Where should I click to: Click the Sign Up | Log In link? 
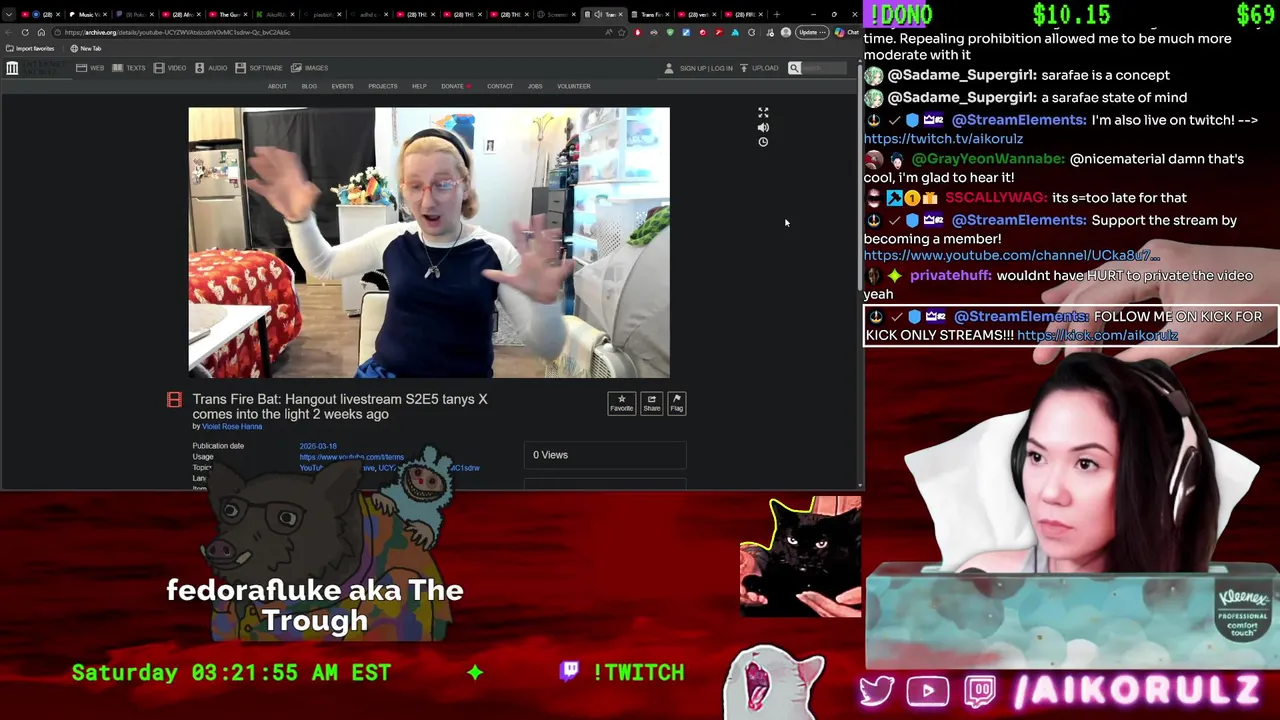point(706,68)
